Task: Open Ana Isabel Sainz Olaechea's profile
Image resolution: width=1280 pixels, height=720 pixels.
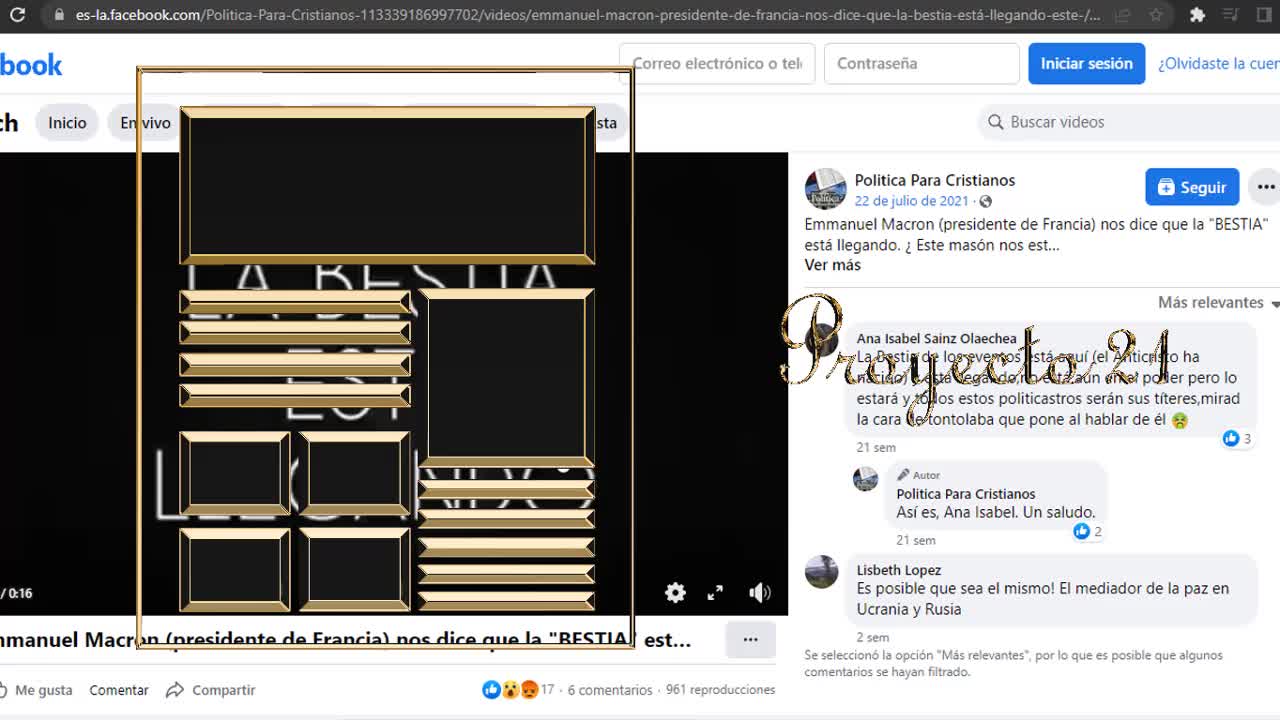Action: click(x=937, y=338)
